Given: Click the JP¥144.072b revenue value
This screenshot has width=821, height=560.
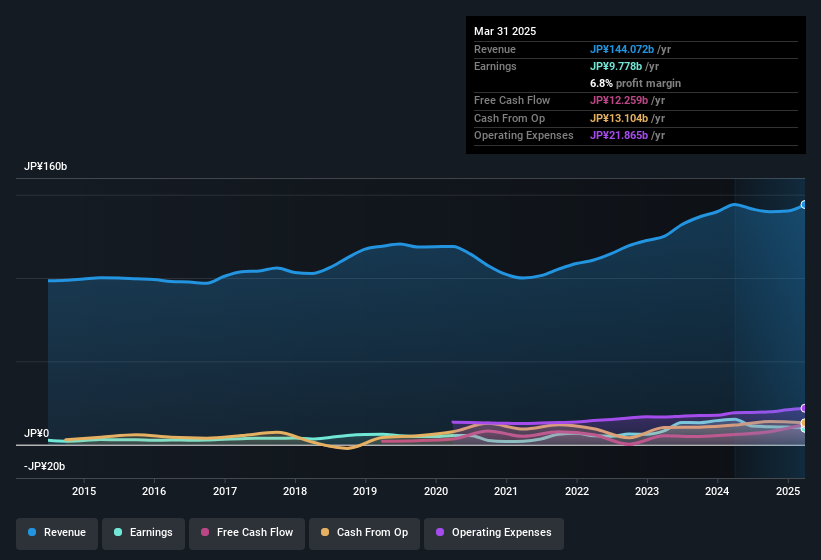Looking at the screenshot, I should (622, 49).
